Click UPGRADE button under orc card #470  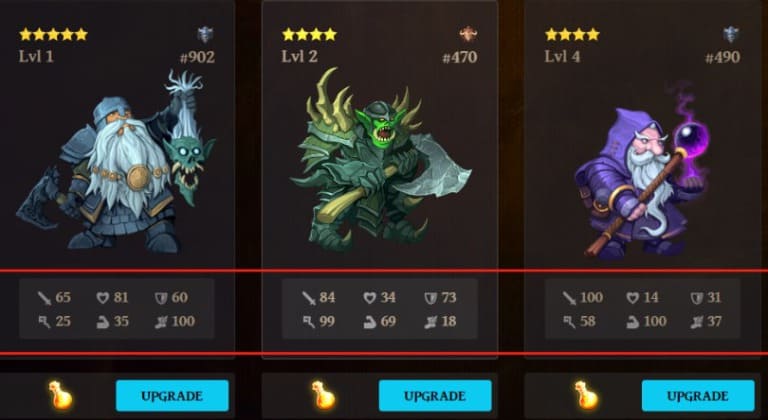click(435, 395)
